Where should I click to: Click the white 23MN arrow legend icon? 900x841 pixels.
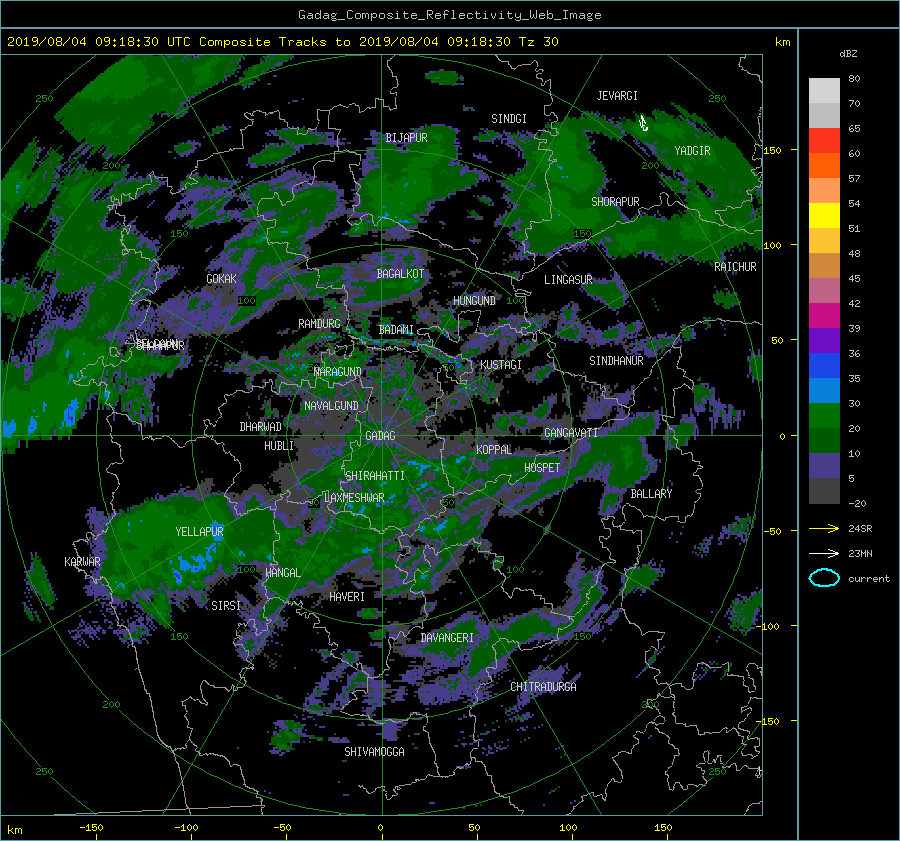(x=824, y=553)
